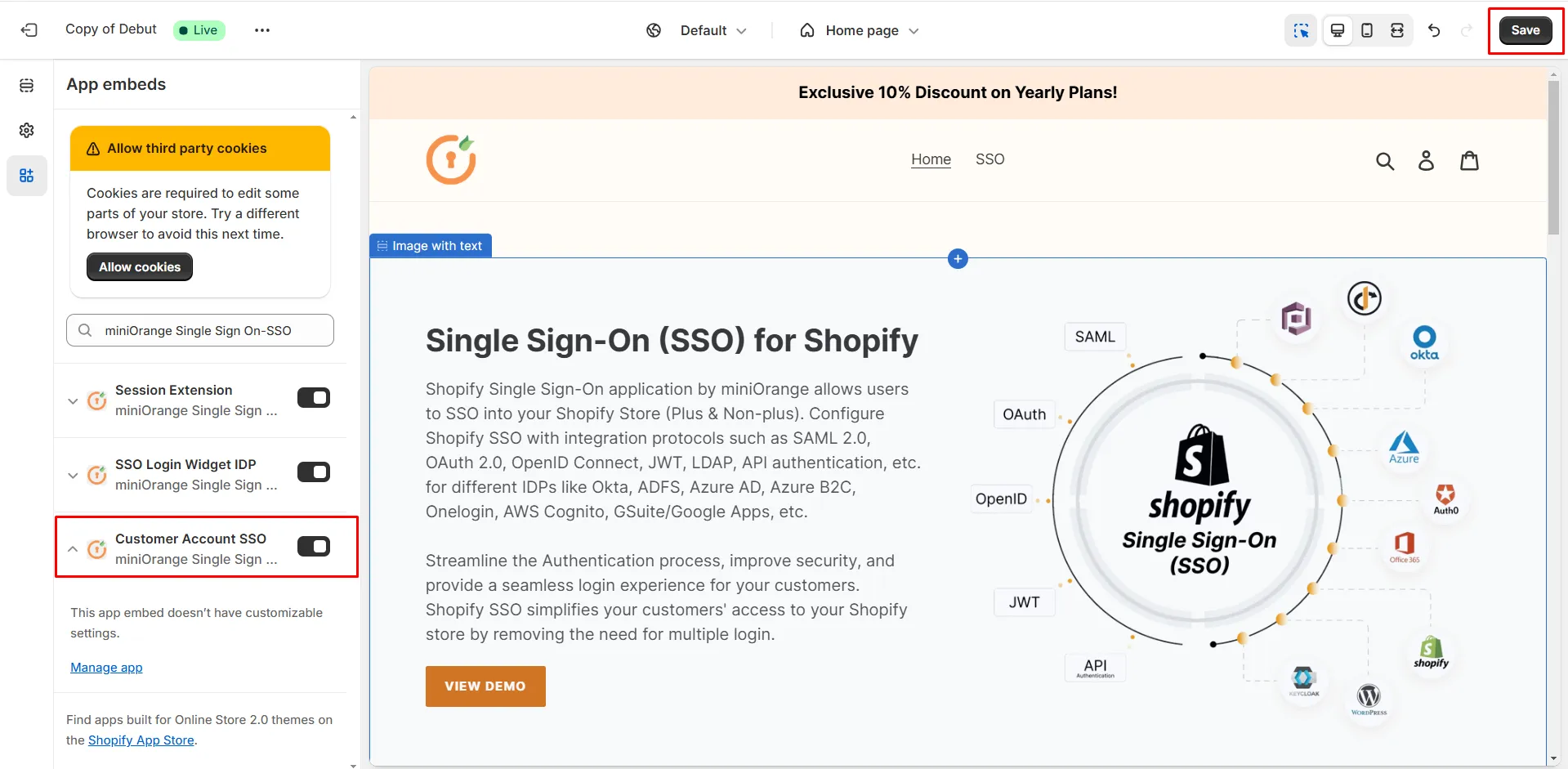Screen dimensions: 1568x769
Task: Click the Okta logo in SSO diagram
Action: tap(1424, 343)
